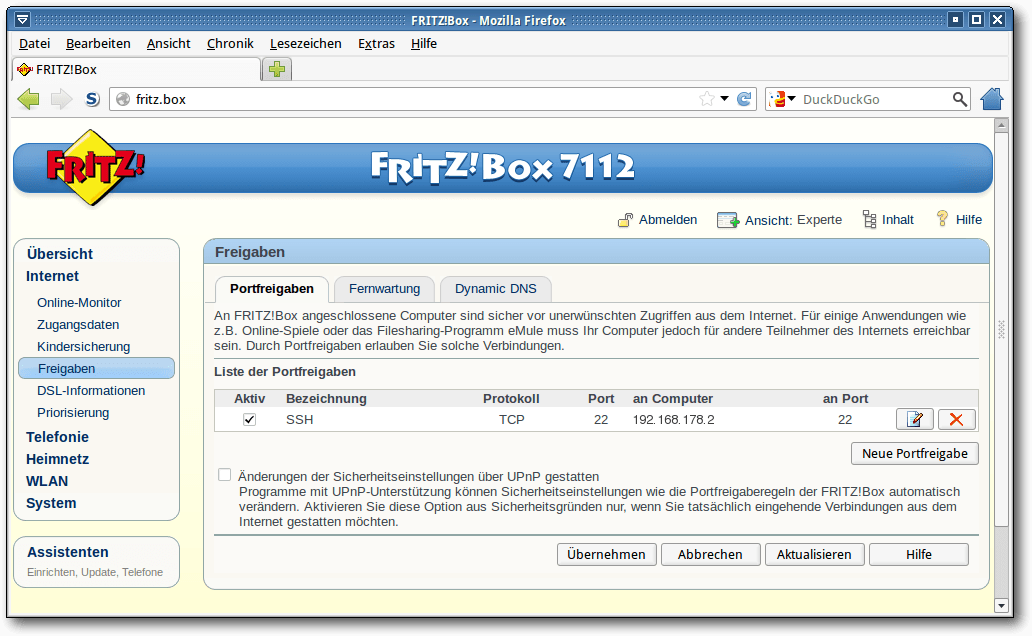Click the Übernehmen button
1032x636 pixels.
[x=606, y=554]
